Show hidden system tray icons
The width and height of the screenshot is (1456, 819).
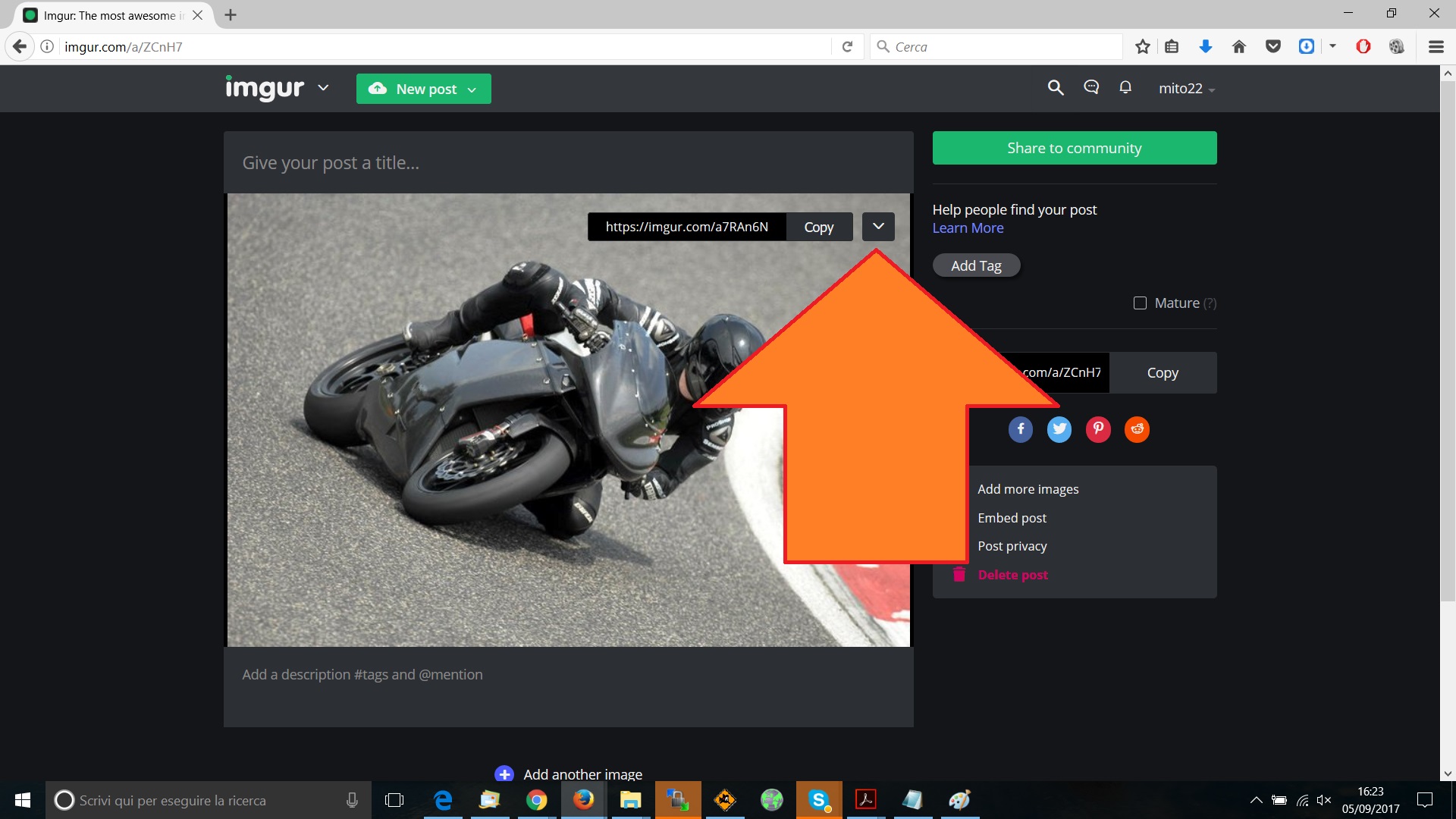(1256, 800)
